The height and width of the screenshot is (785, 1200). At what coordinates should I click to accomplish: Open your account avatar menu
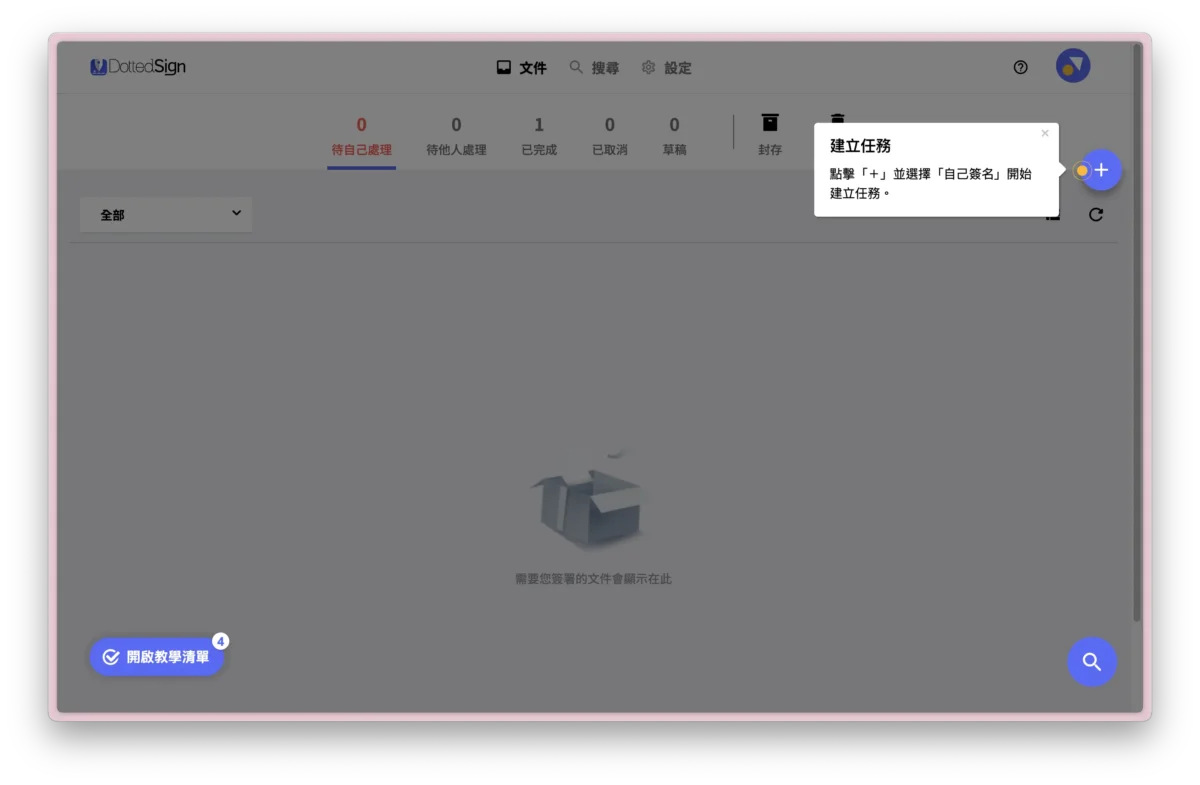tap(1073, 65)
